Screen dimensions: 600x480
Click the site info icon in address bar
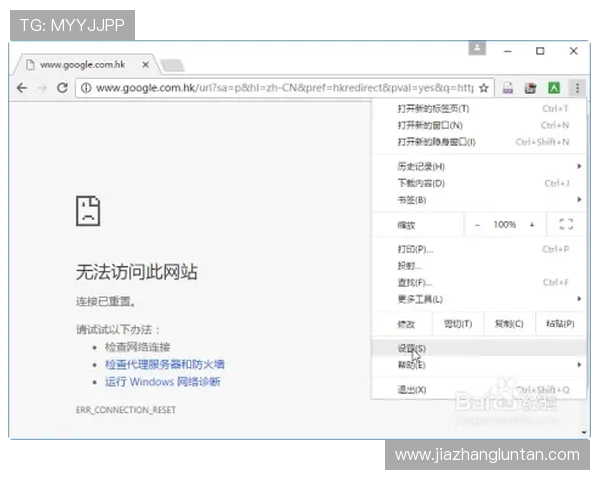(86, 88)
